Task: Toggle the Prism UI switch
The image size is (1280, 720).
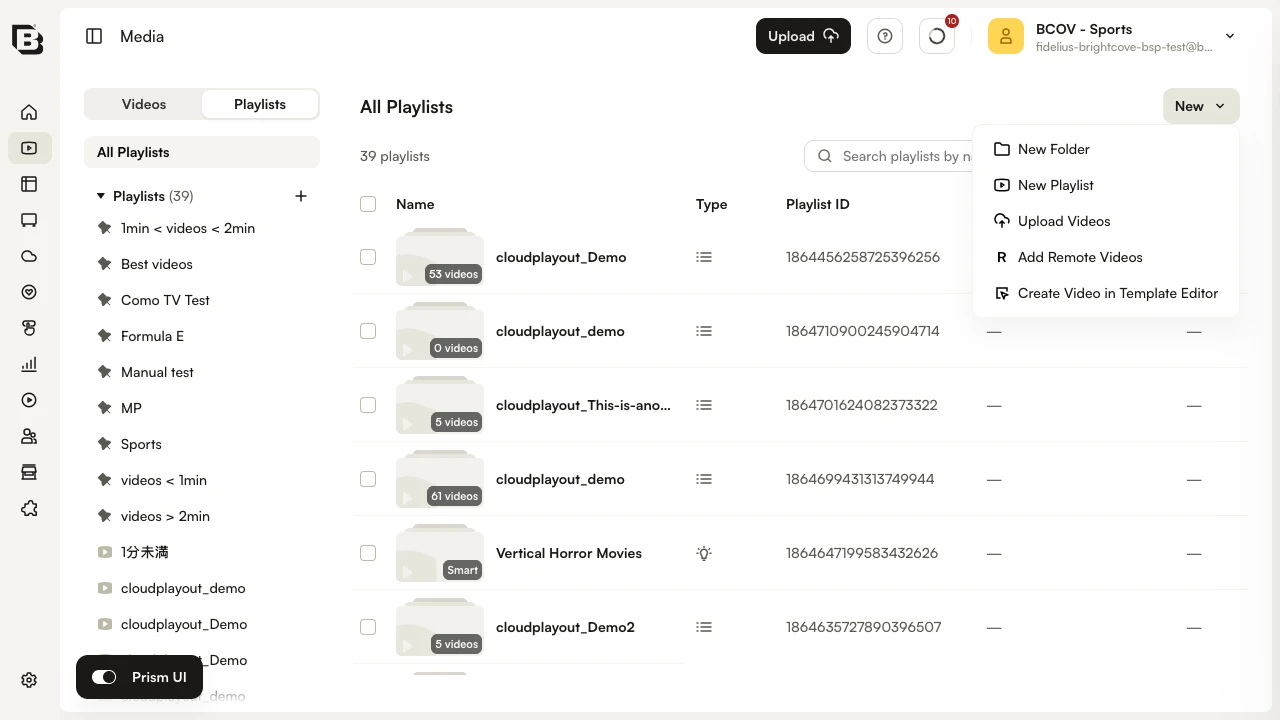Action: coord(104,677)
